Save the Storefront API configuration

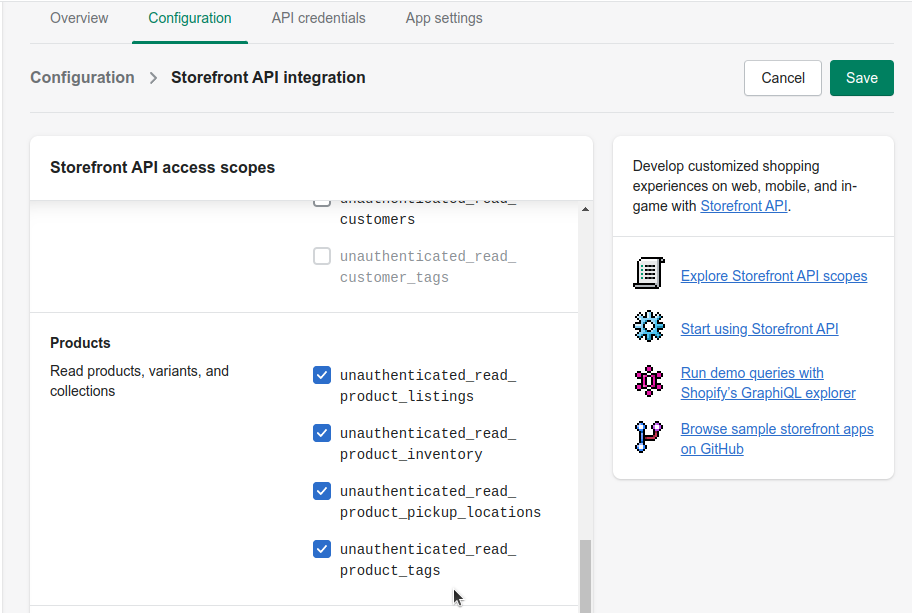(861, 78)
